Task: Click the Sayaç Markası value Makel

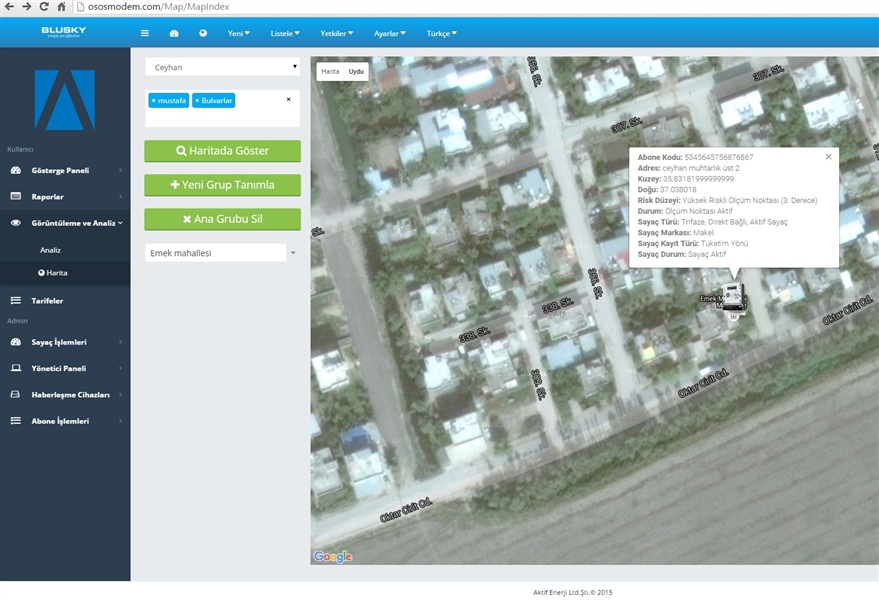Action: (704, 233)
